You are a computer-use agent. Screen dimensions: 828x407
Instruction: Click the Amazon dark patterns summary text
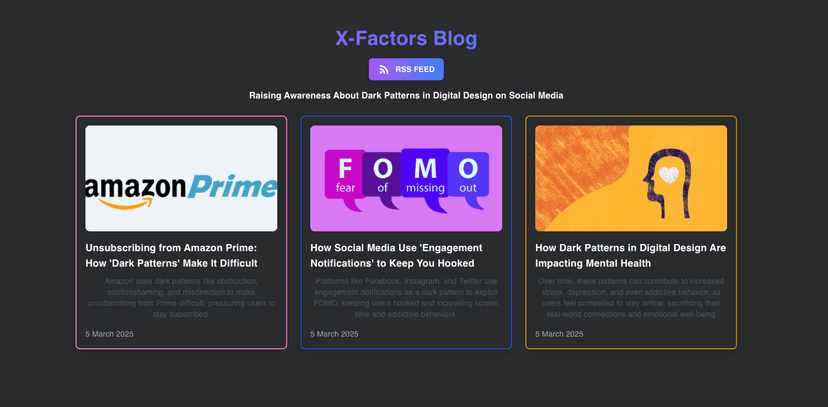181,297
